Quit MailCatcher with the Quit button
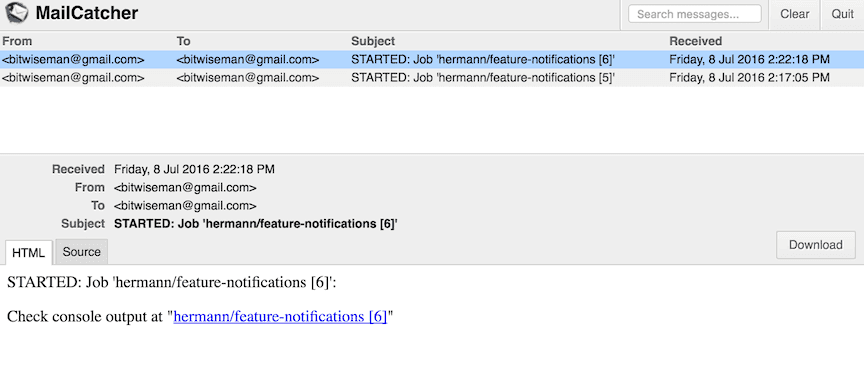The width and height of the screenshot is (864, 371). [x=843, y=14]
